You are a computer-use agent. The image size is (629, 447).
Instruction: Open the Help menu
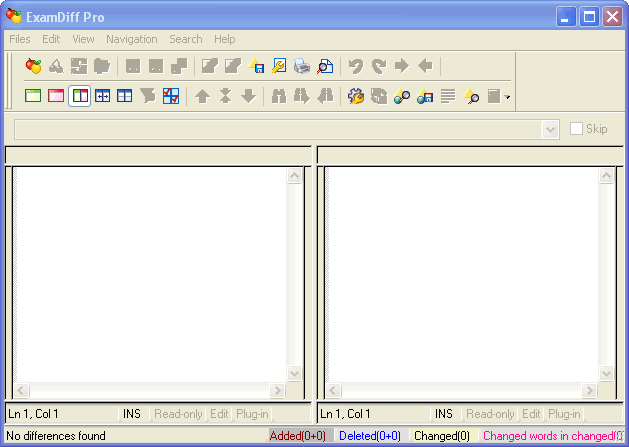click(225, 39)
